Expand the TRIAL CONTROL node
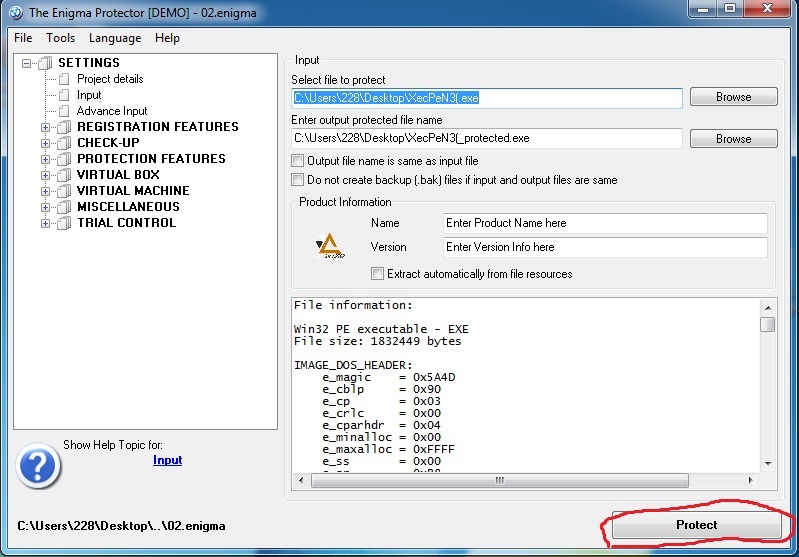Image resolution: width=799 pixels, height=557 pixels. click(45, 223)
